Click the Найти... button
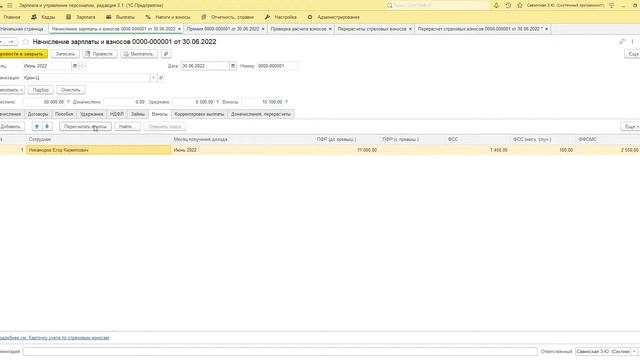640x360 pixels. 127,127
